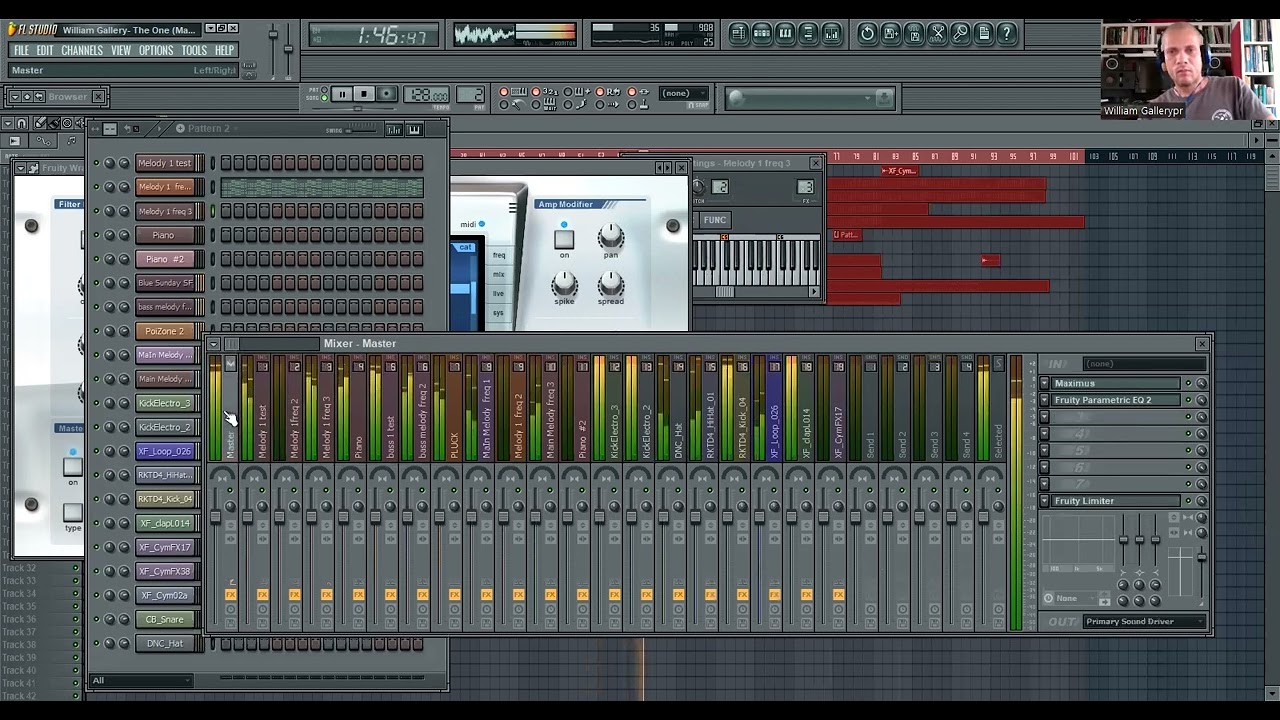This screenshot has height=720, width=1280.
Task: Mute the Melody 1 test channel LED
Action: 97,163
